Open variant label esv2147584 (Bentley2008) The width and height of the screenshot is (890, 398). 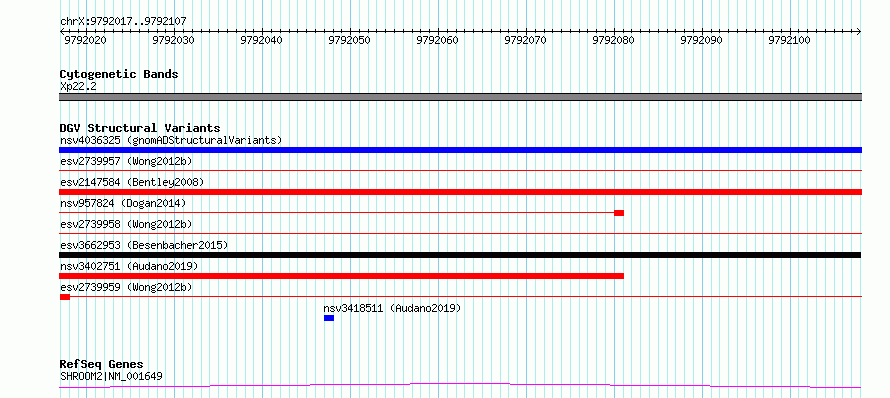[132, 182]
